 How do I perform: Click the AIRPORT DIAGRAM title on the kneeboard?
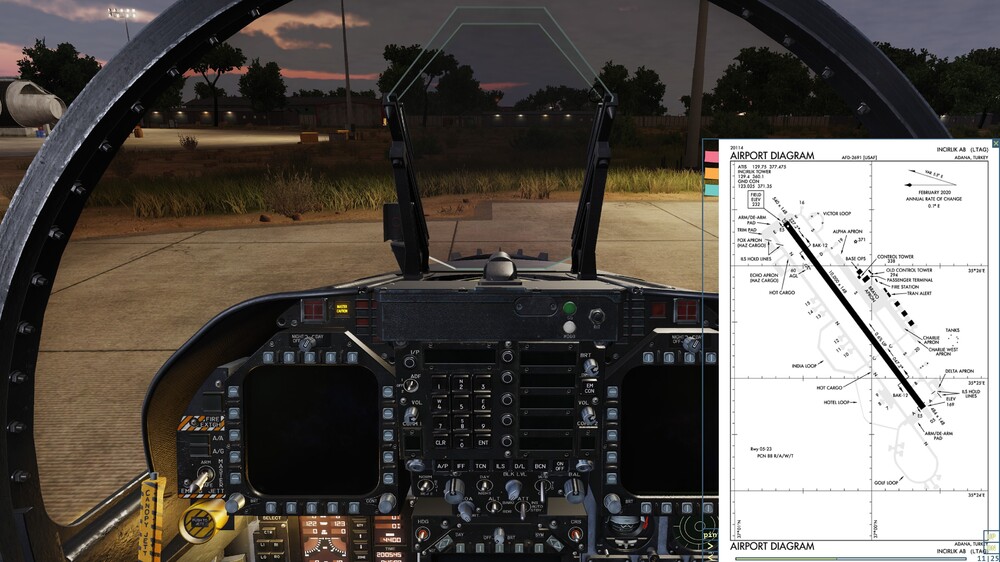click(x=772, y=156)
